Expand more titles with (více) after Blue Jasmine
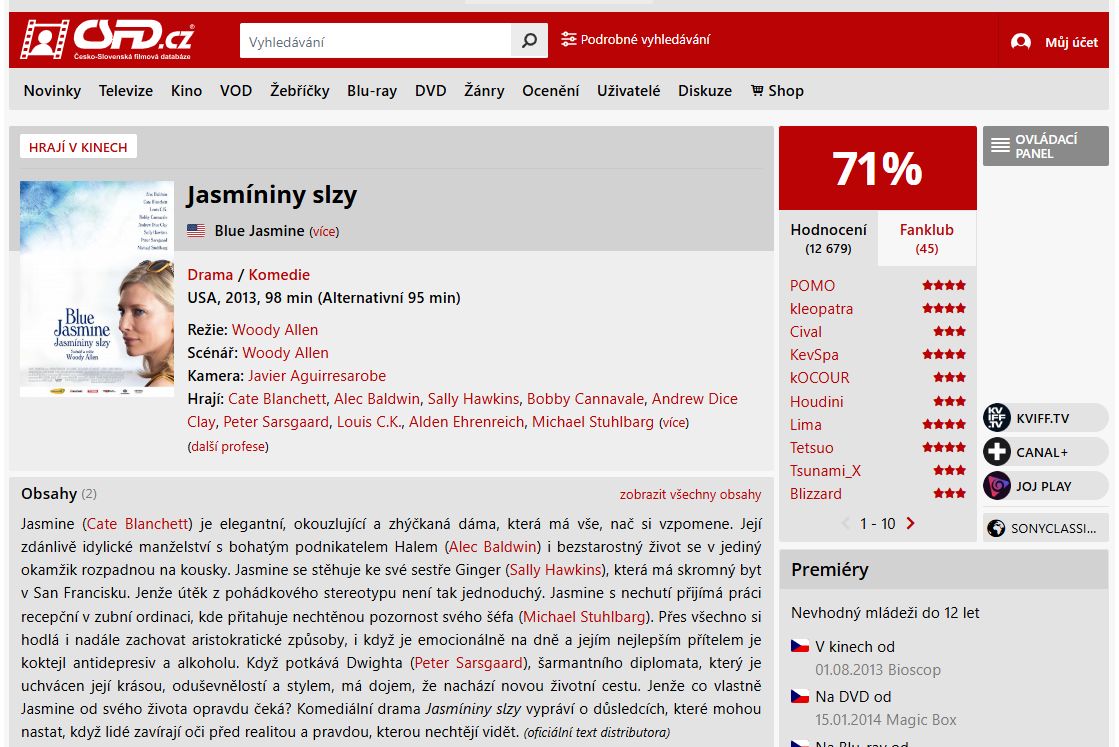This screenshot has height=747, width=1119. tap(324, 231)
